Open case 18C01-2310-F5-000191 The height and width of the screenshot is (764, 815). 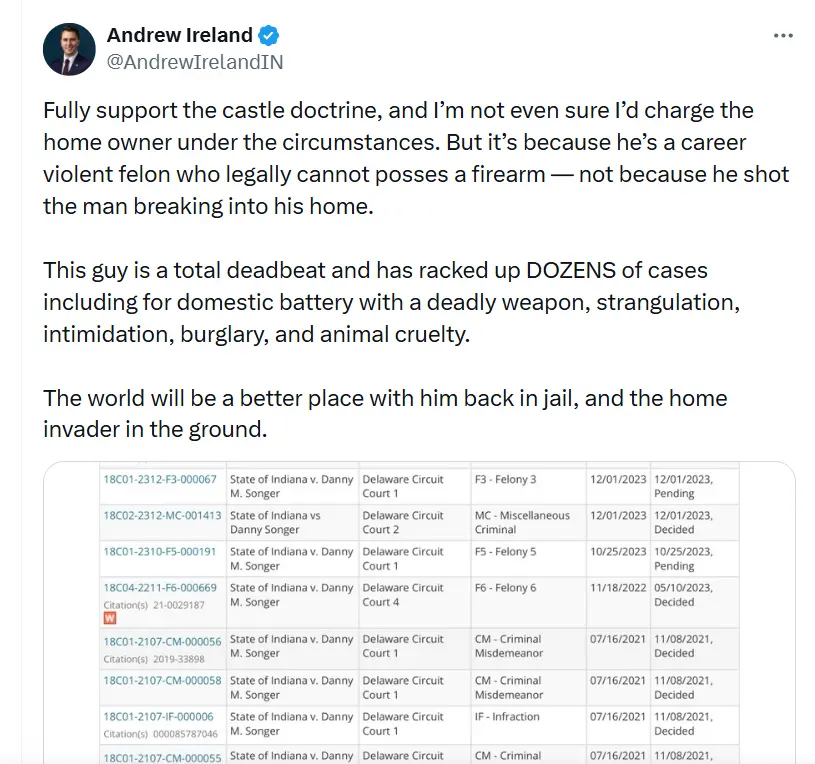pyautogui.click(x=160, y=552)
